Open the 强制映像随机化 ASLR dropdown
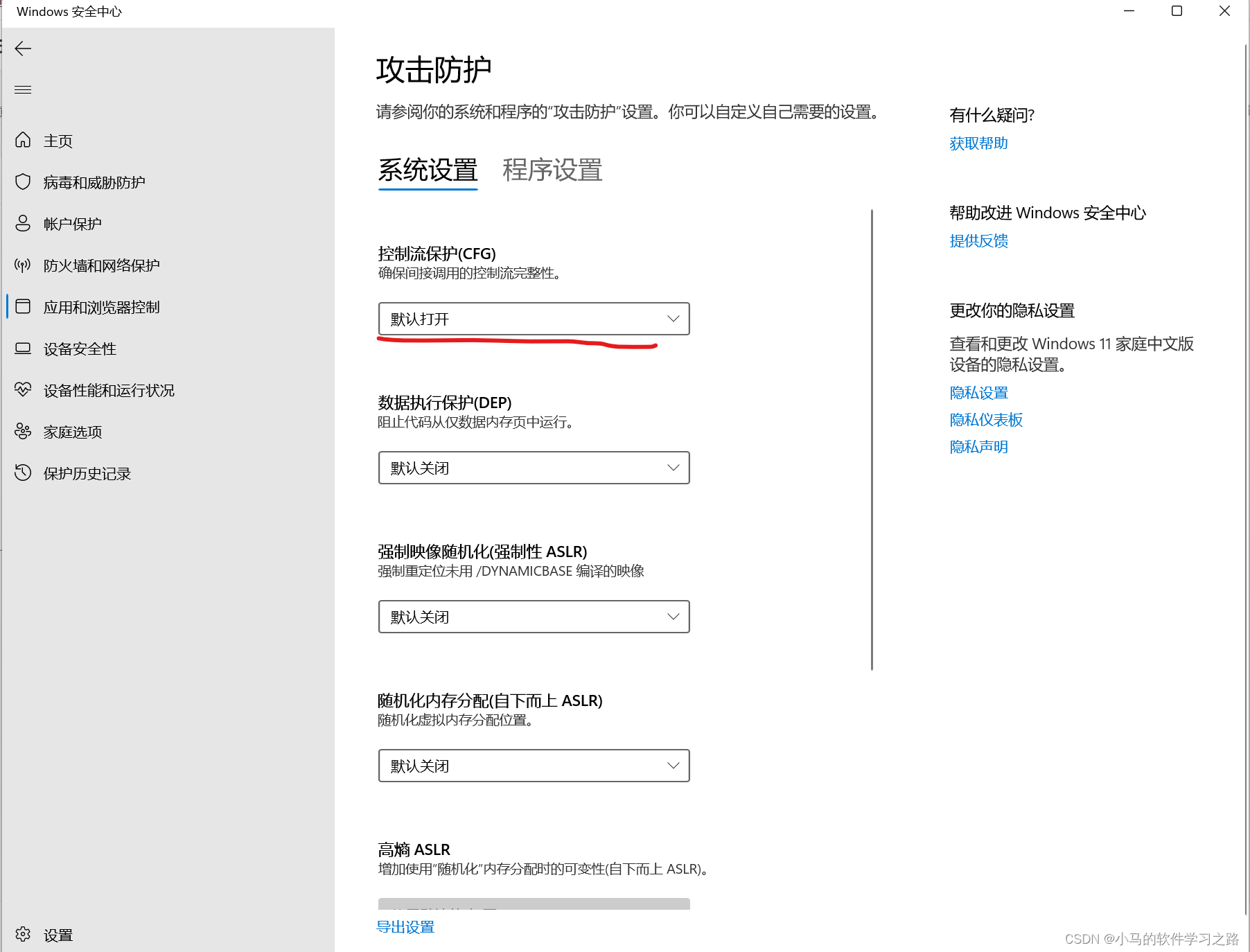The width and height of the screenshot is (1250, 952). (534, 617)
